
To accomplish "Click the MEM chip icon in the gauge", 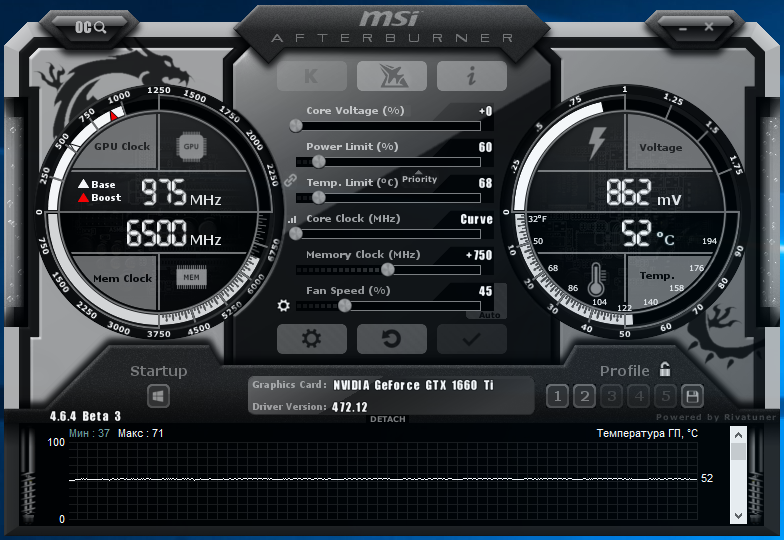I will coord(191,278).
